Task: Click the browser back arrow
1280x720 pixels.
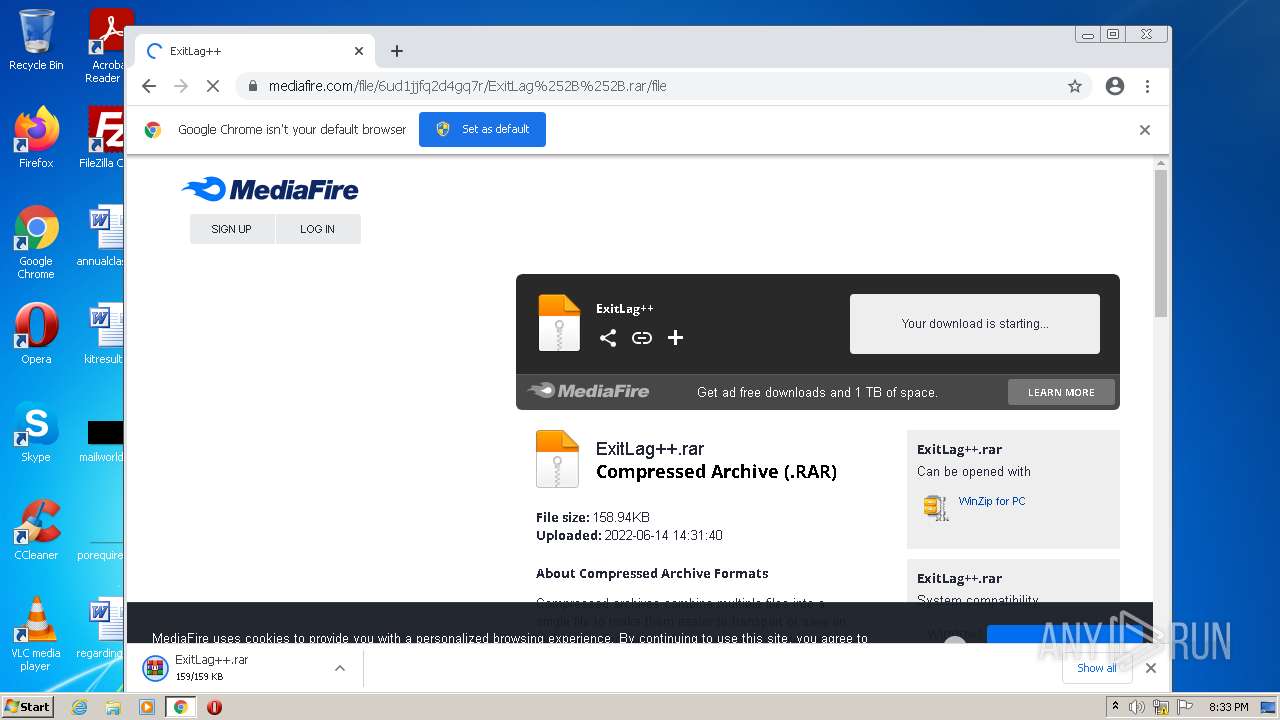Action: [x=149, y=86]
